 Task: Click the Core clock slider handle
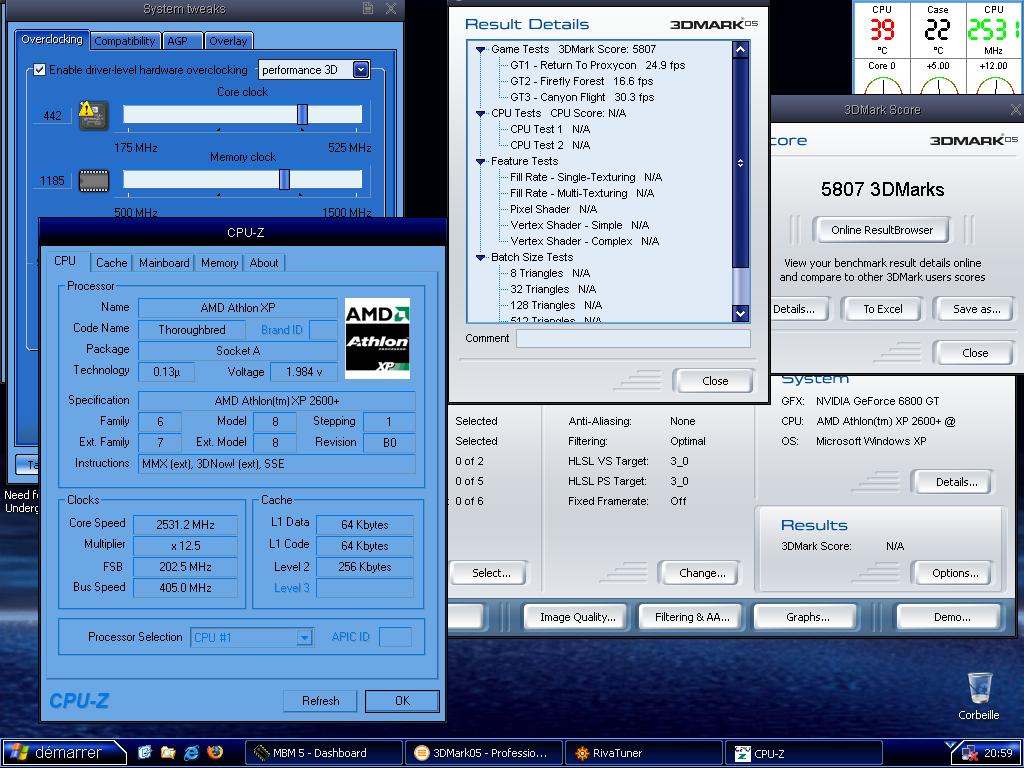tap(302, 114)
